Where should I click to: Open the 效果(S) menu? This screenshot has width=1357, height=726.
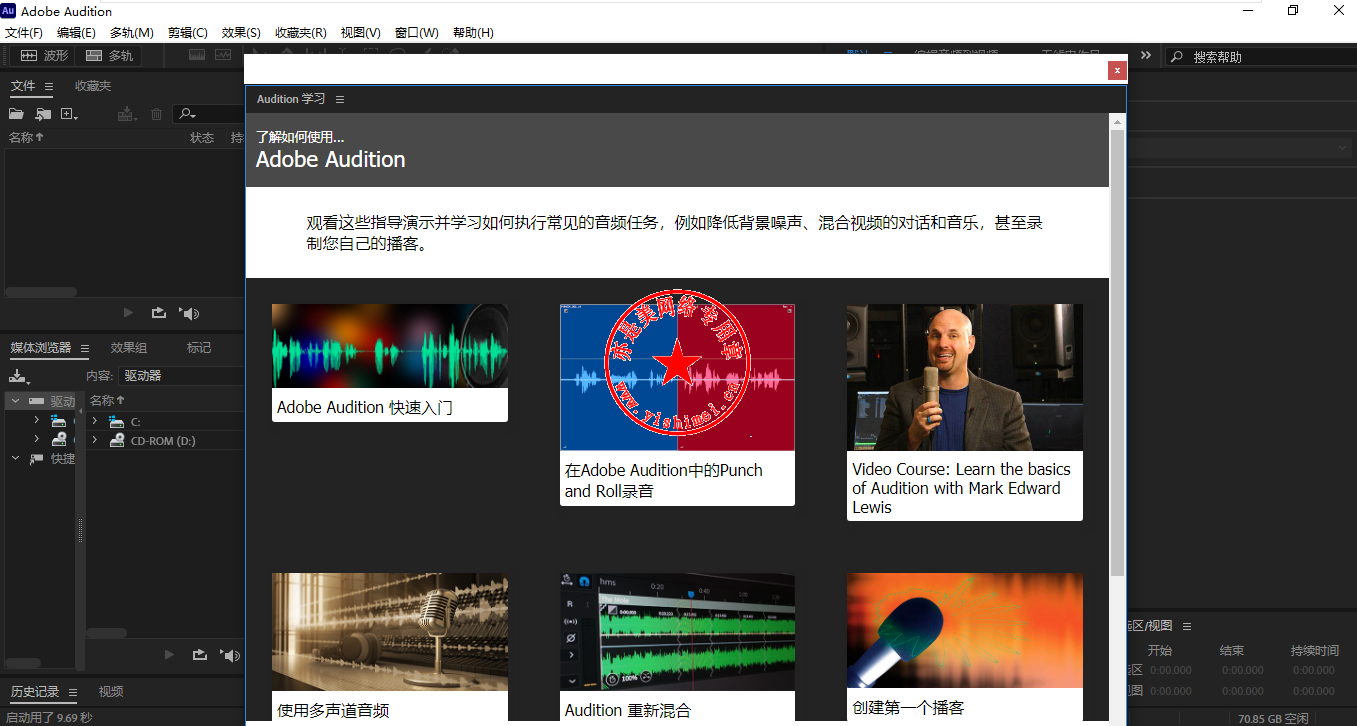241,33
